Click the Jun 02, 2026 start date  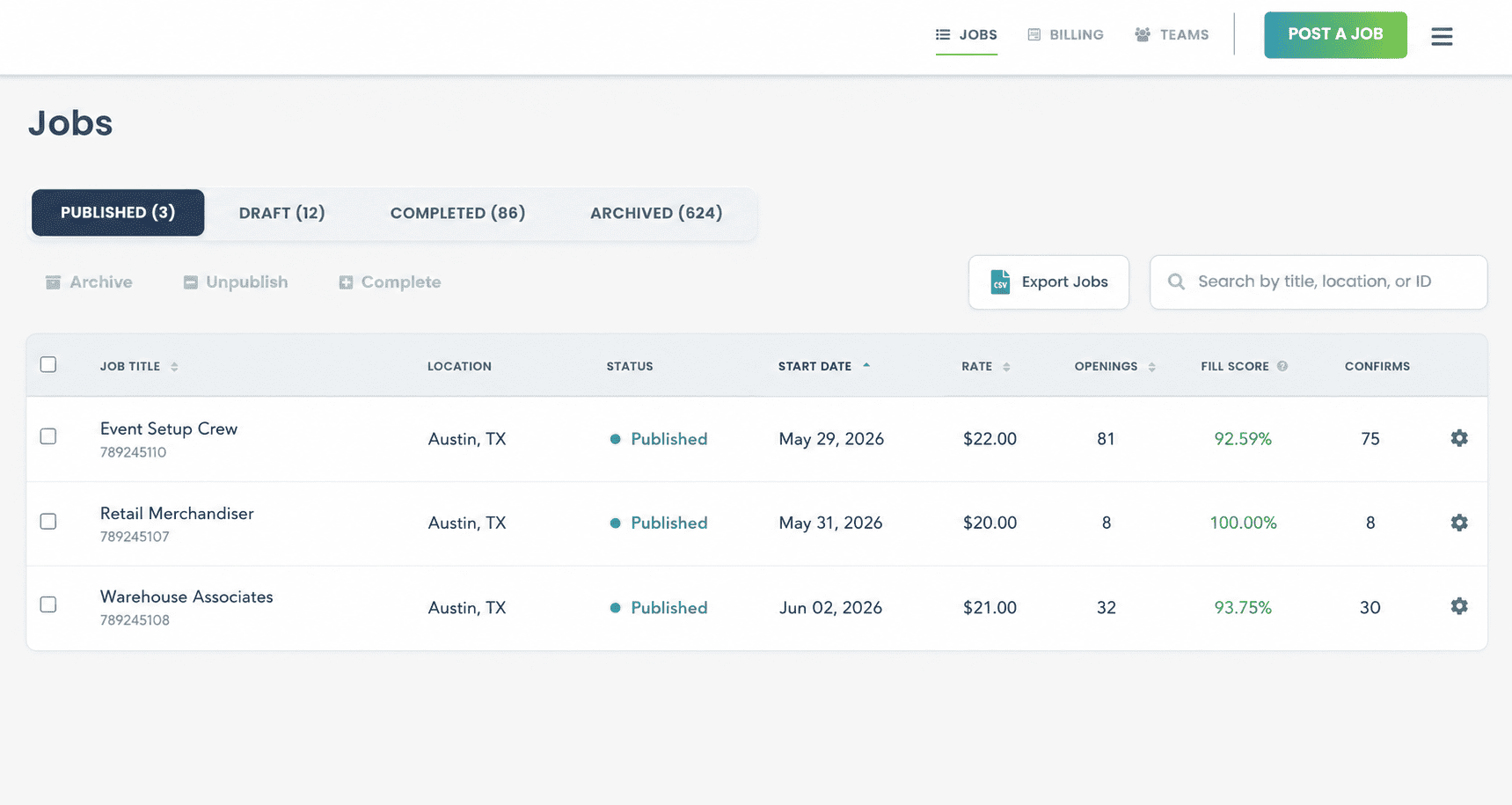tap(830, 608)
